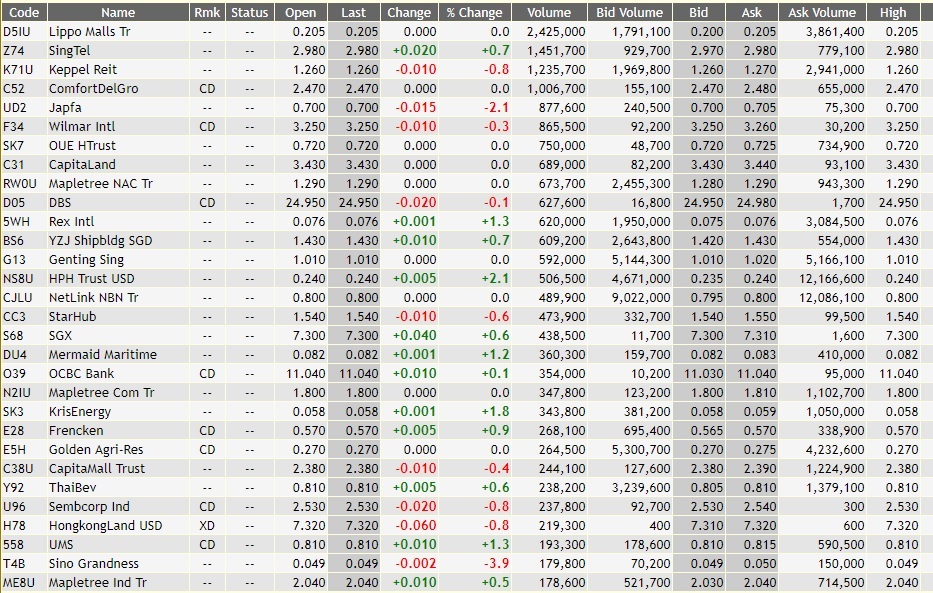Click Lippo Malls volume 2,425,000
933x593 pixels.
(556, 32)
